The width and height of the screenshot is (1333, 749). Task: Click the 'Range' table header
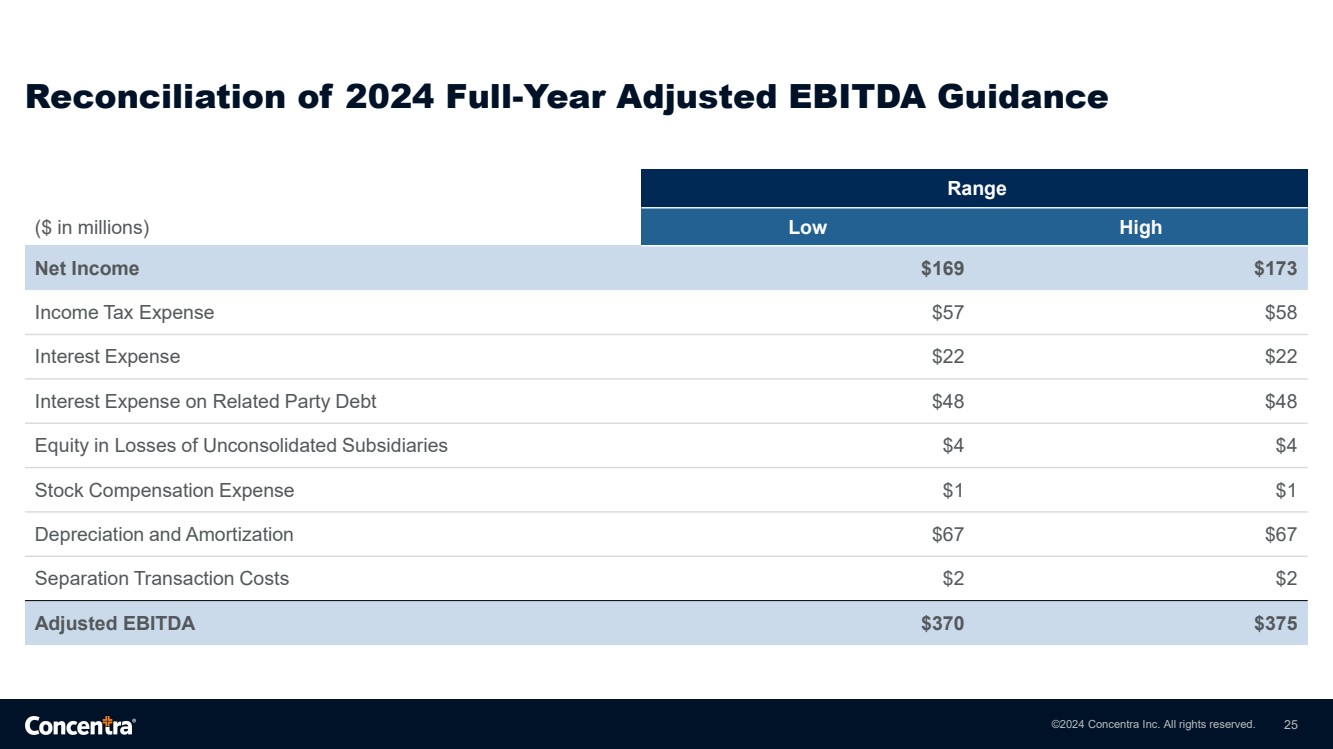coord(974,188)
